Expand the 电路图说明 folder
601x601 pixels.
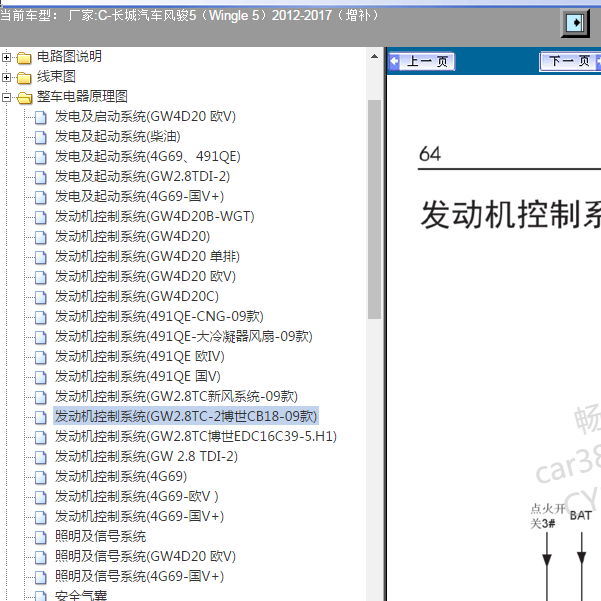coord(6,57)
